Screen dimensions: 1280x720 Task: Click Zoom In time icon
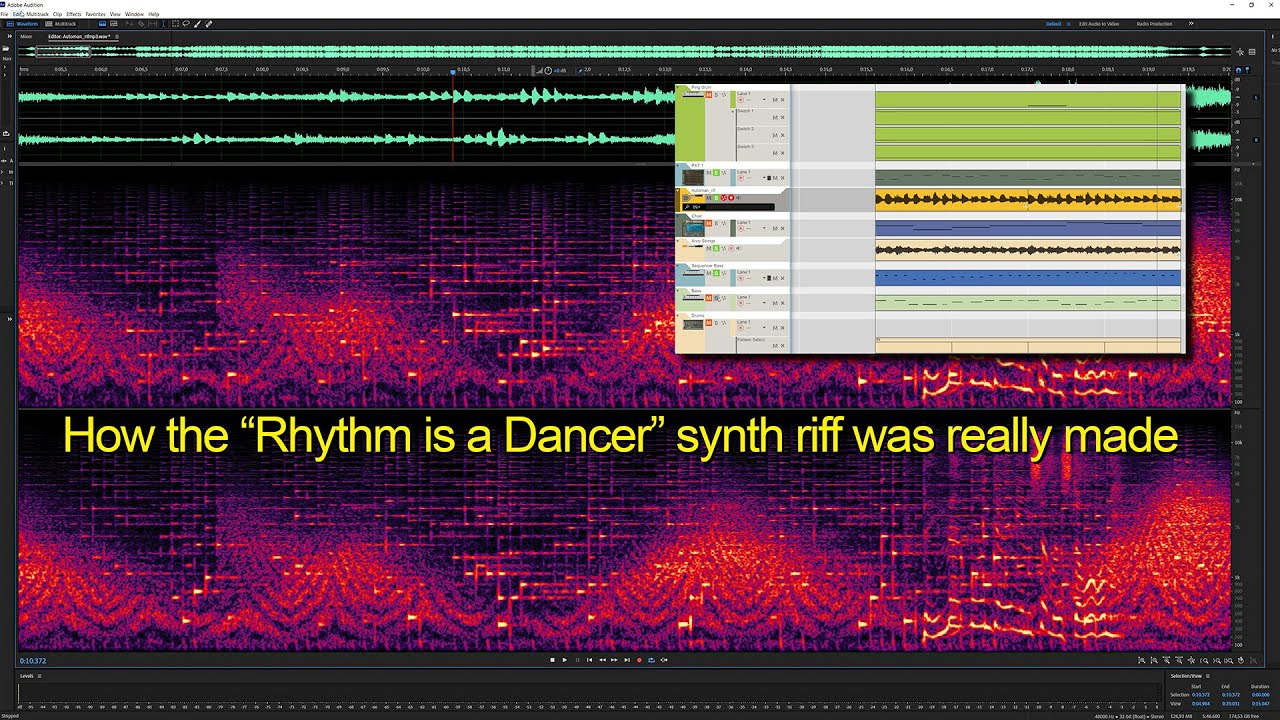1166,660
